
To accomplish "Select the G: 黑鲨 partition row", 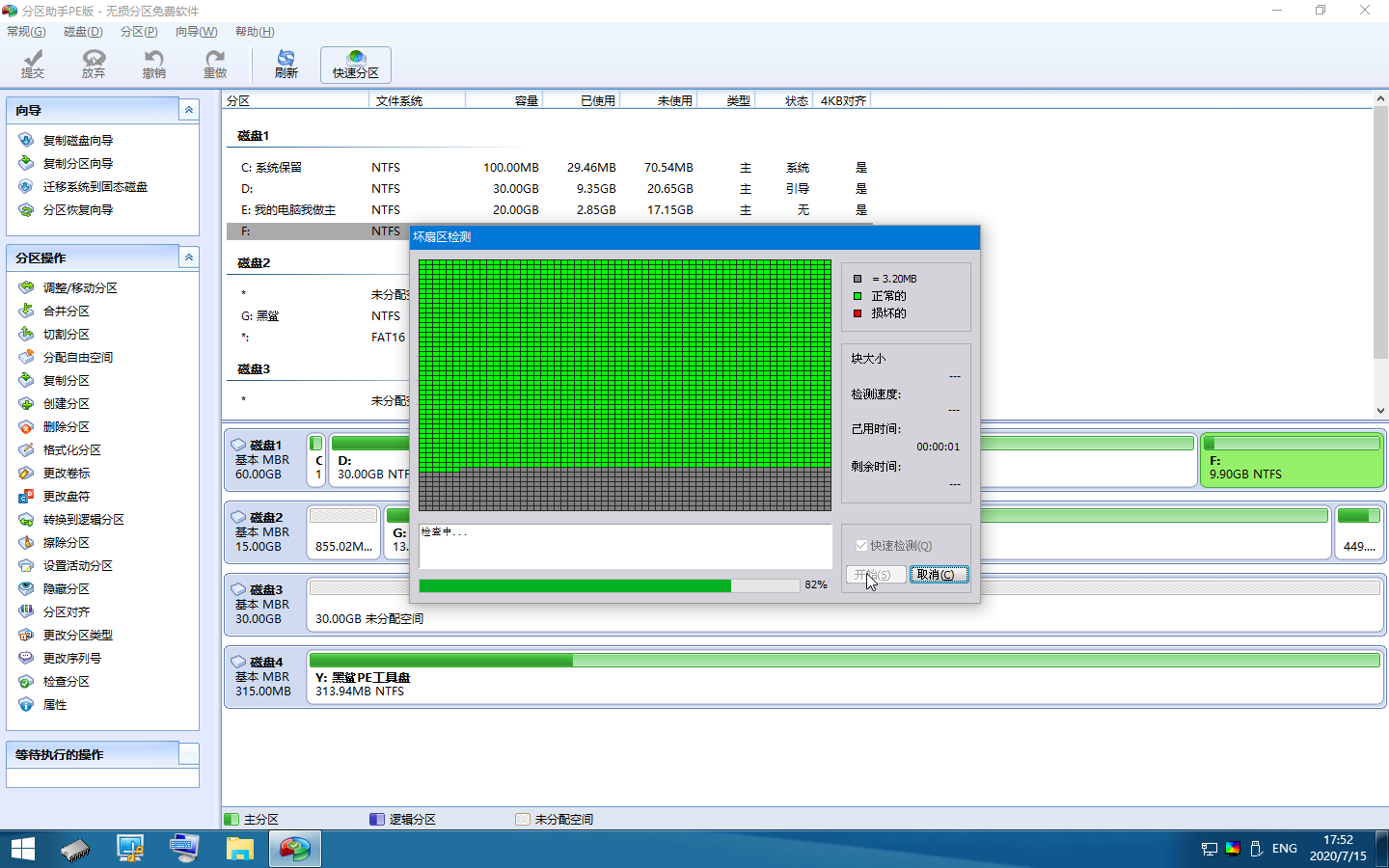I will pos(318,316).
